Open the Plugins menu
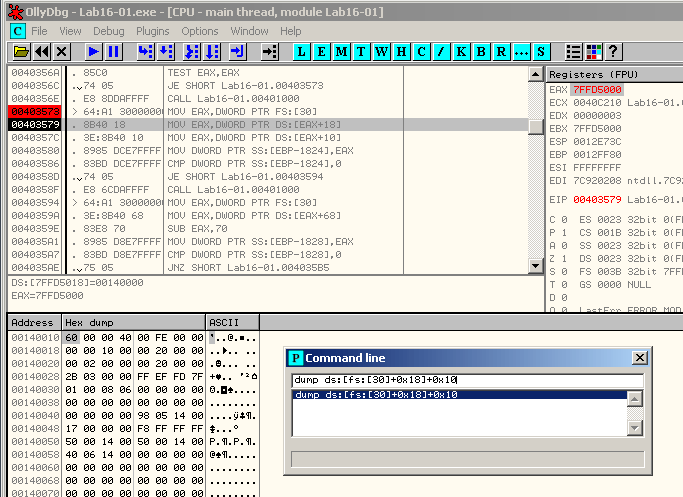683x497 pixels. (152, 31)
